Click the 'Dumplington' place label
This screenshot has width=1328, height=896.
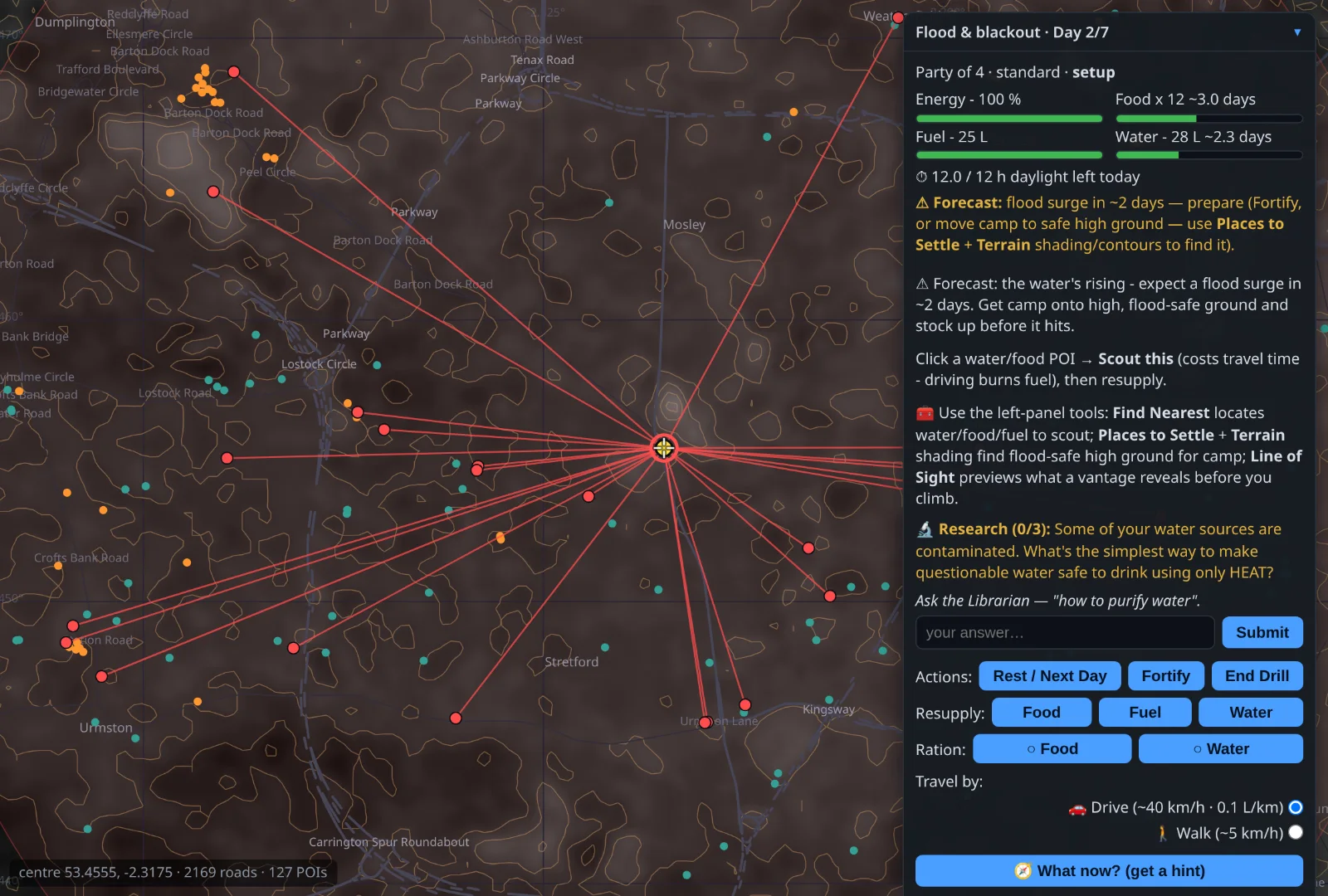75,22
